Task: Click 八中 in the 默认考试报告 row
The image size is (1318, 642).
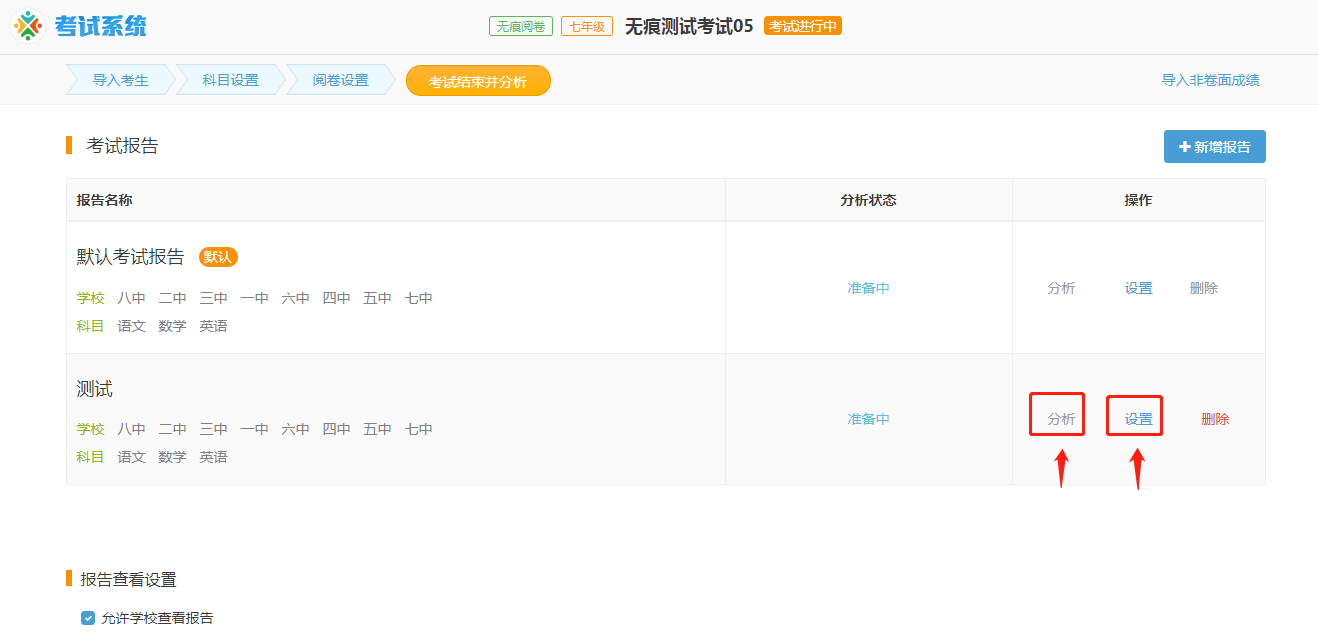Action: click(132, 298)
